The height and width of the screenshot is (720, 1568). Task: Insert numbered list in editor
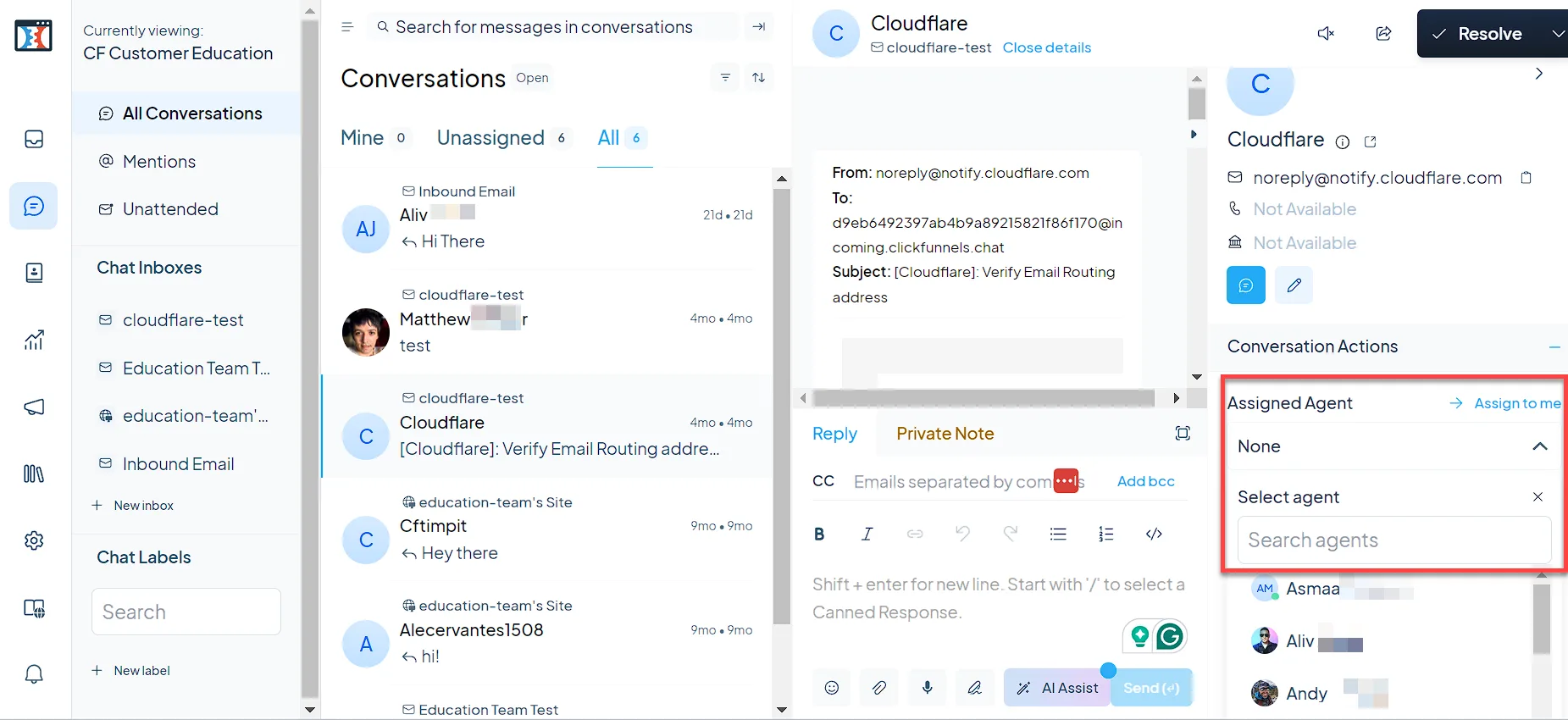click(x=1105, y=534)
